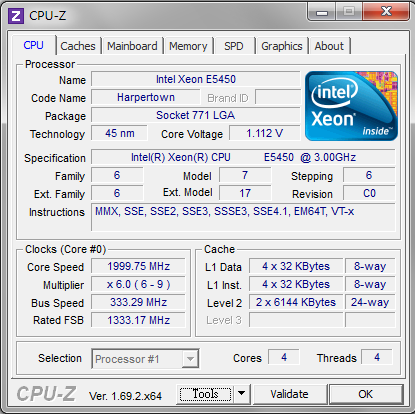
Task: Click the Tools button
Action: [x=205, y=394]
